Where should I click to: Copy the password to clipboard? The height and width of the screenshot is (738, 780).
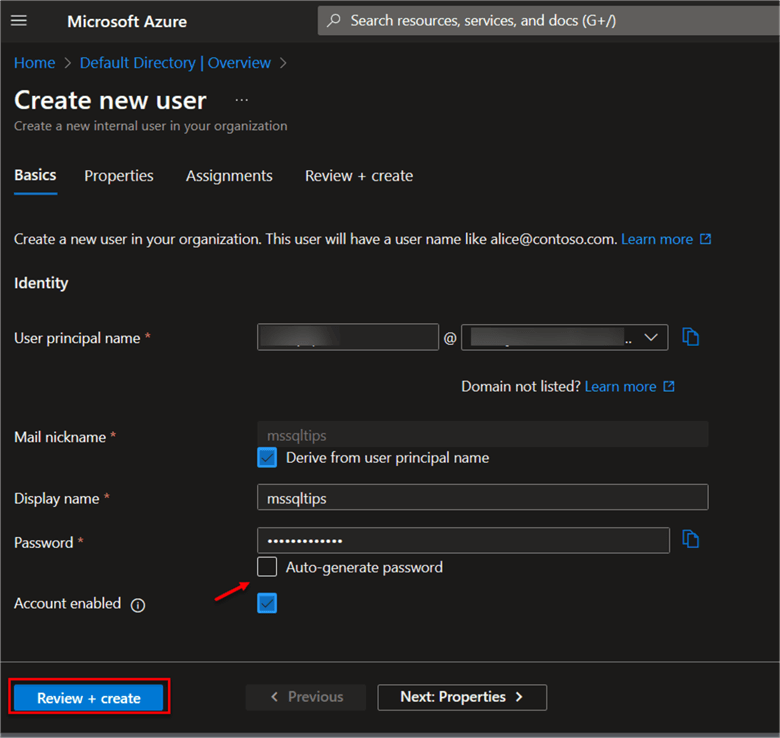point(690,540)
